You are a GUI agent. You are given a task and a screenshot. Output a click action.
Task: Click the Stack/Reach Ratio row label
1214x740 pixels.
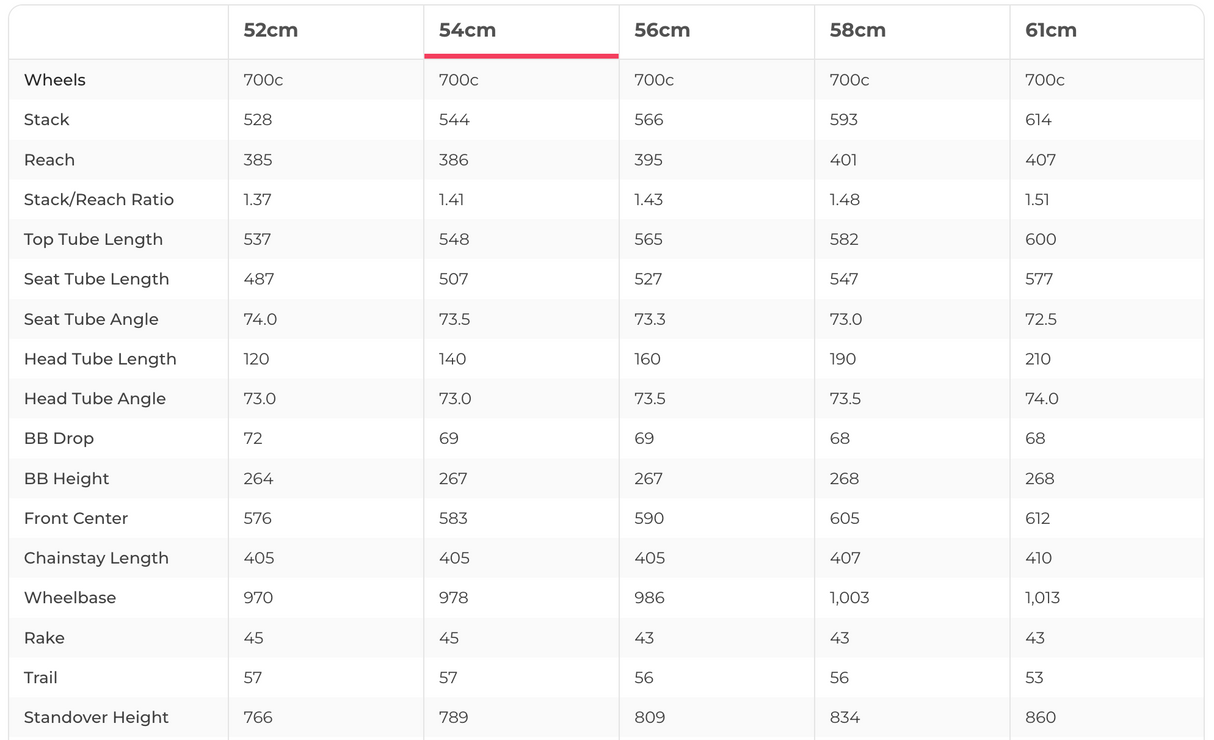point(99,199)
